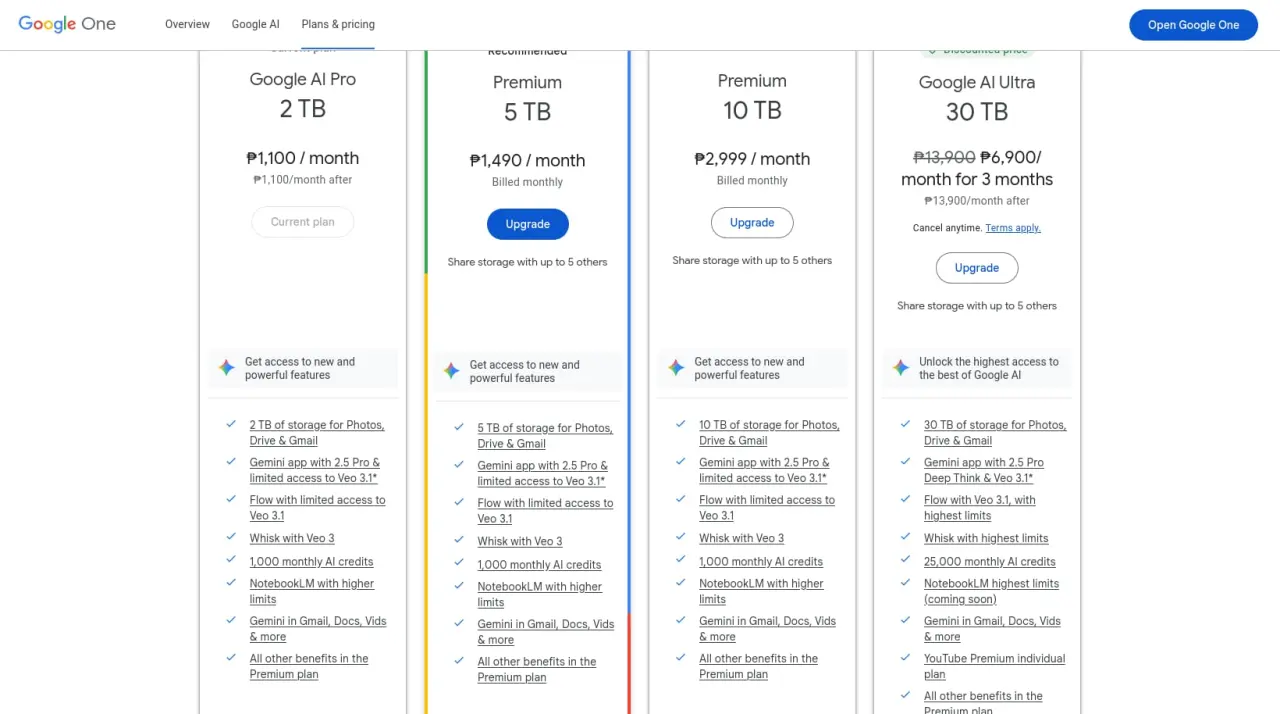Upgrade to the Premium 10 TB plan
The height and width of the screenshot is (714, 1280).
point(752,222)
